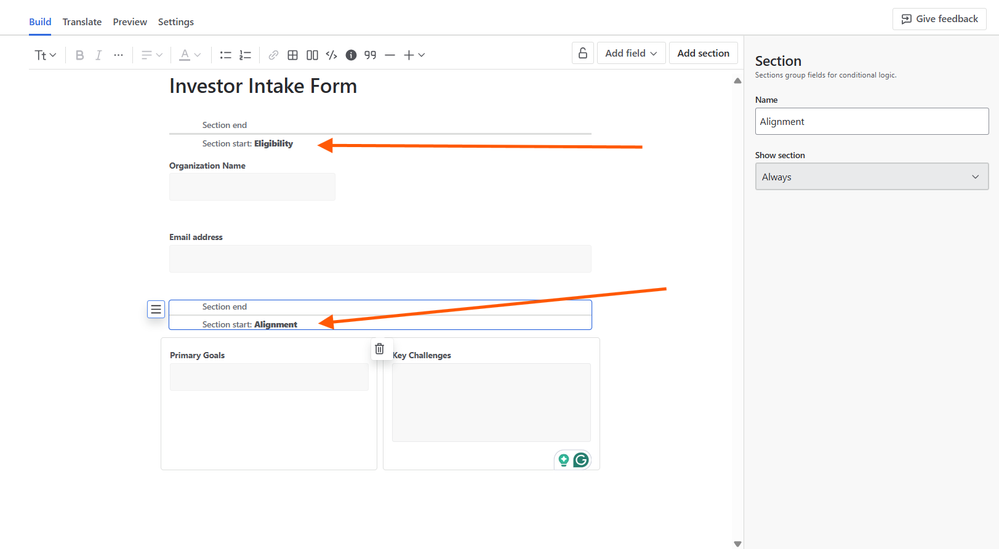Insert a numbered list
The image size is (999, 549).
245,55
